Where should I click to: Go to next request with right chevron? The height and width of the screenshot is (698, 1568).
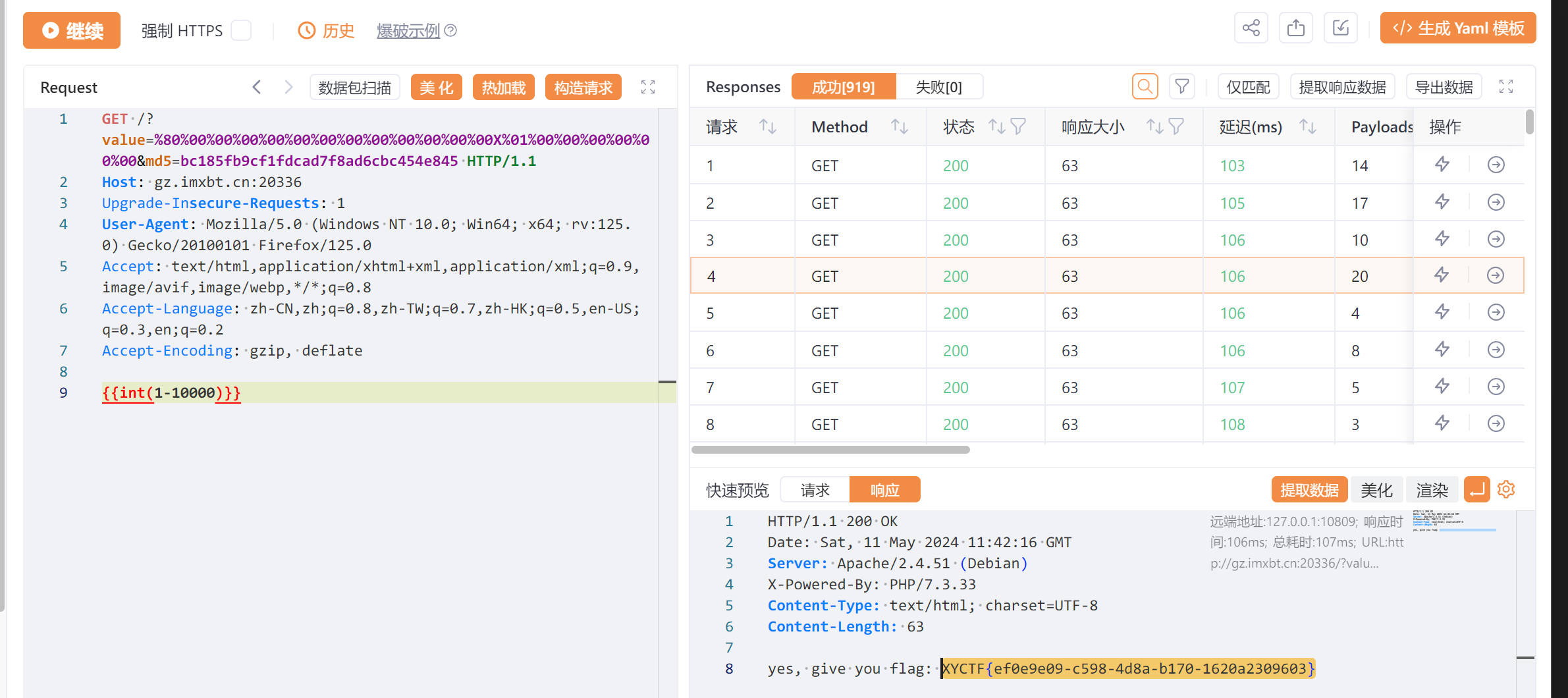288,87
